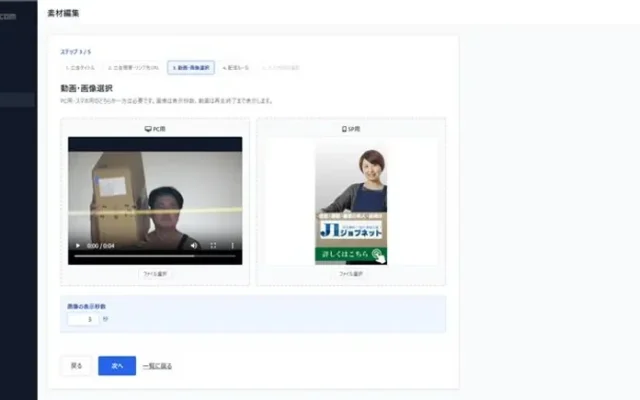
Task: Click the greyed-out step 5 tab
Action: [281, 68]
